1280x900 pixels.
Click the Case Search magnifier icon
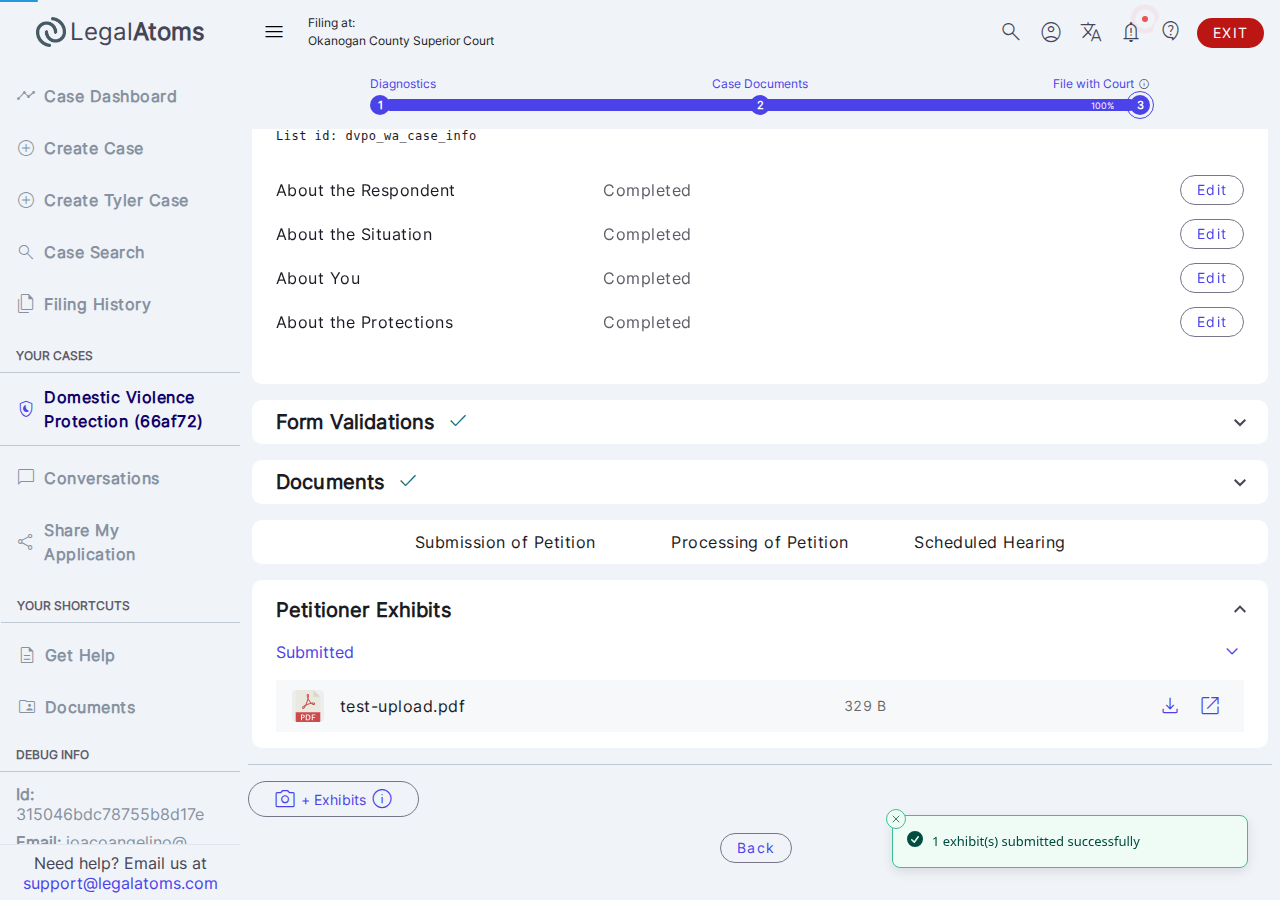(26, 252)
